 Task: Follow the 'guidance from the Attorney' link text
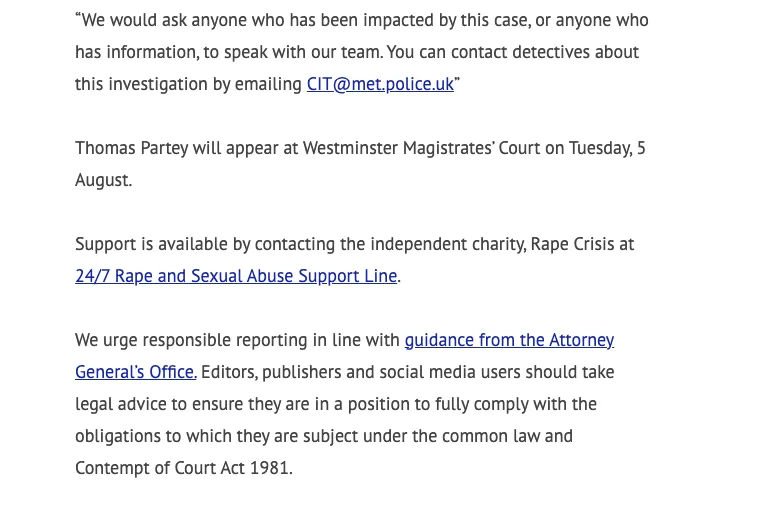click(x=509, y=340)
